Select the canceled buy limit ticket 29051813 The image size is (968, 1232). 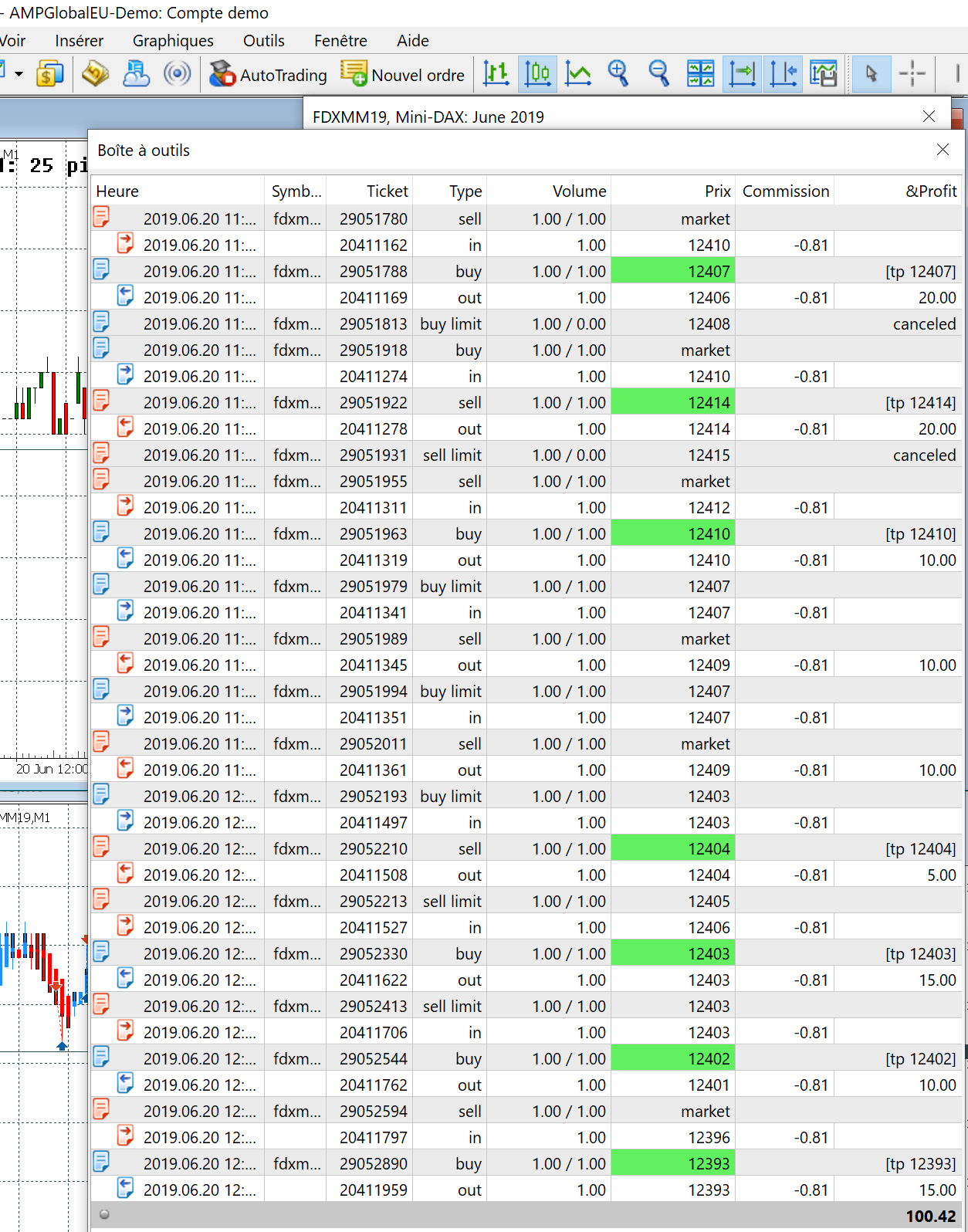click(x=526, y=323)
